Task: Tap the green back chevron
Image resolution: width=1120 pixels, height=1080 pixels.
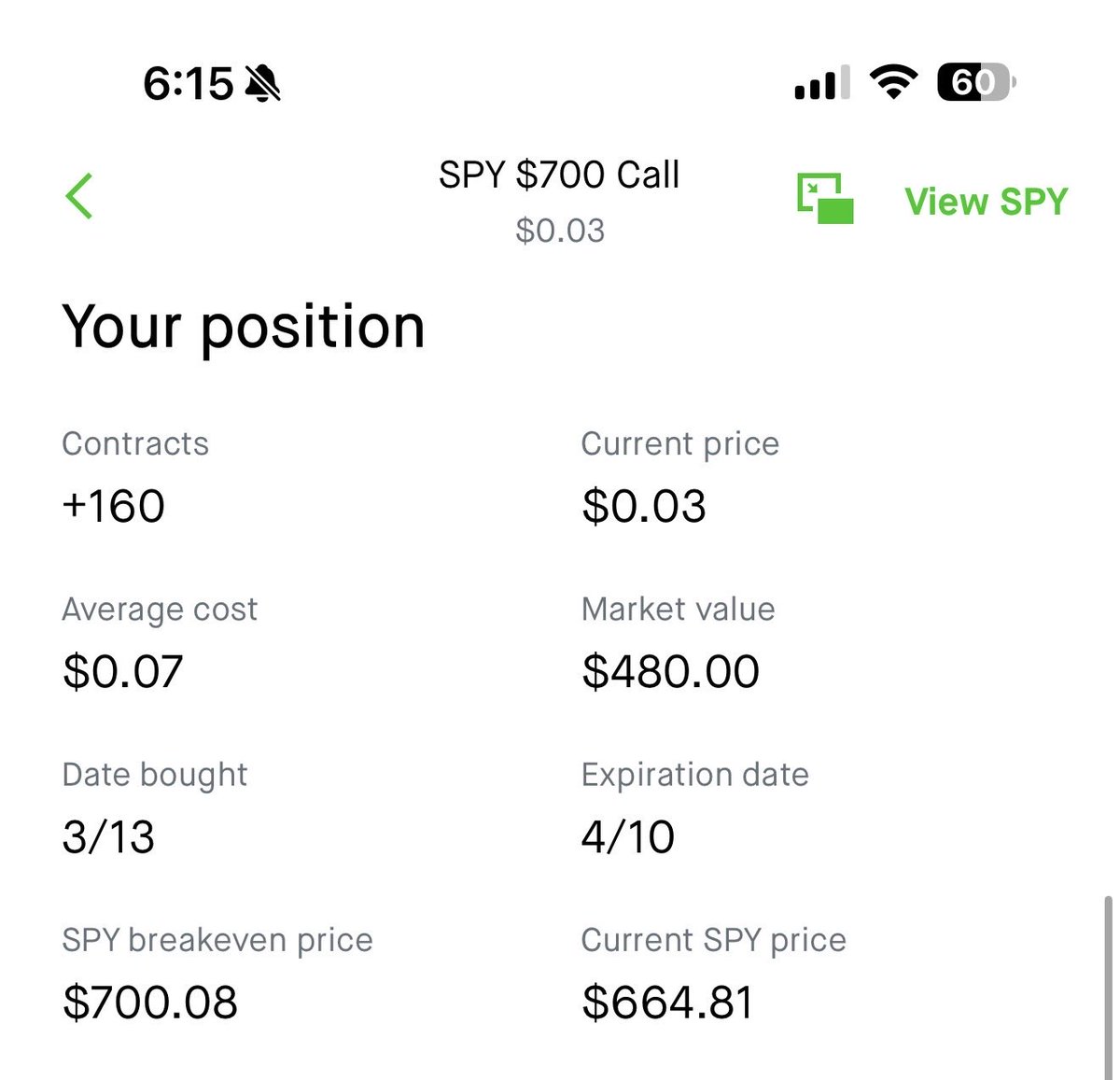Action: point(80,197)
